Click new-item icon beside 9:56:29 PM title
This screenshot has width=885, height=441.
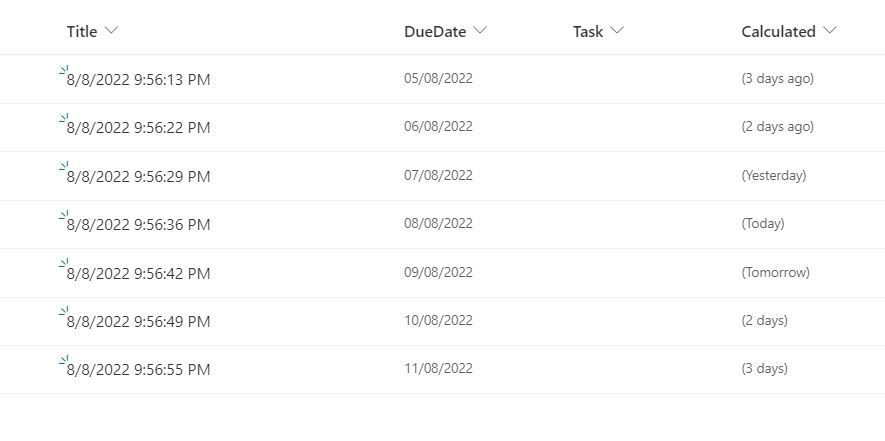pyautogui.click(x=64, y=167)
